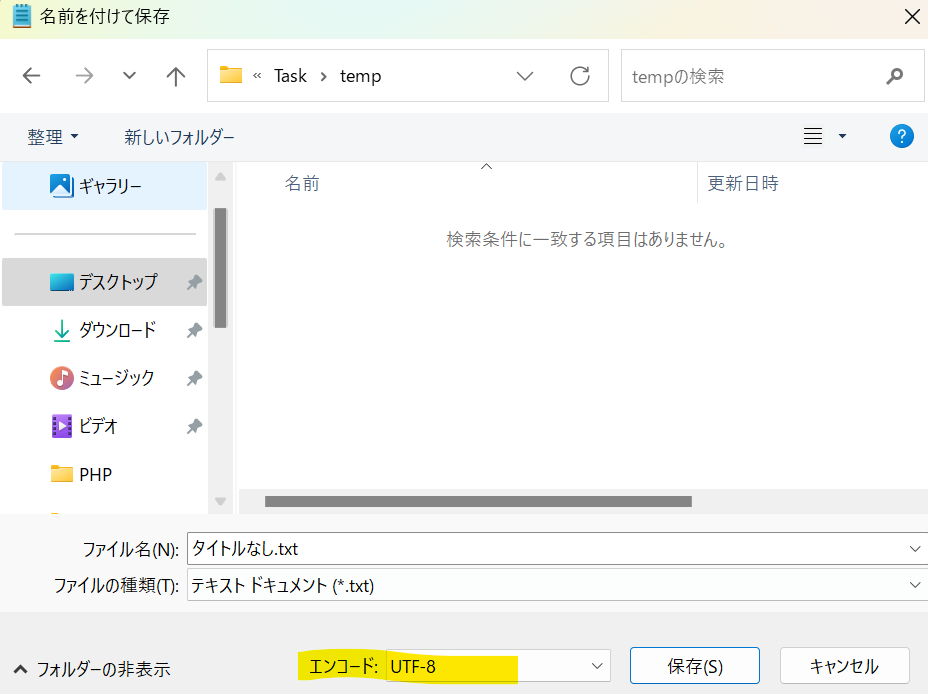Refresh the temp folder contents

pos(580,75)
